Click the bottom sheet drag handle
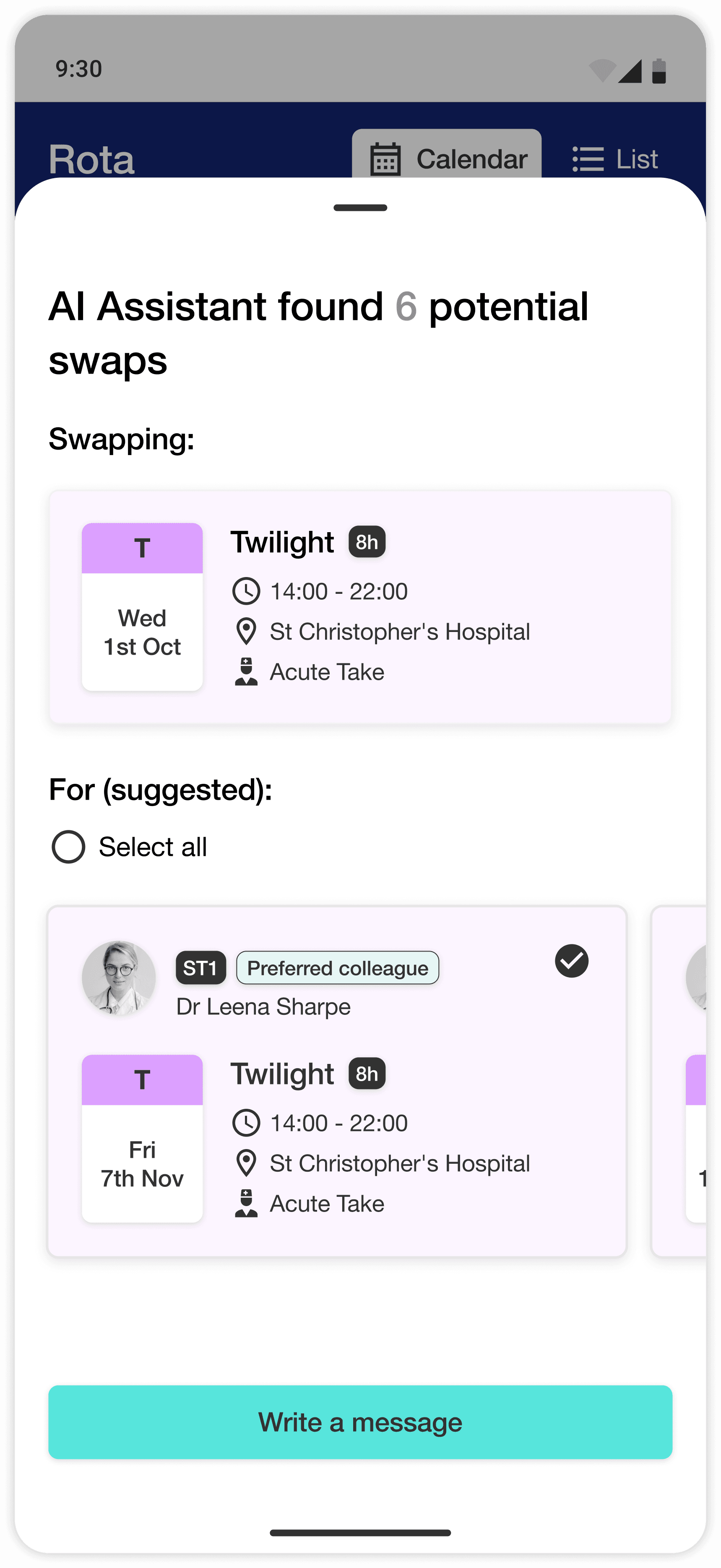The width and height of the screenshot is (721, 1568). [361, 208]
